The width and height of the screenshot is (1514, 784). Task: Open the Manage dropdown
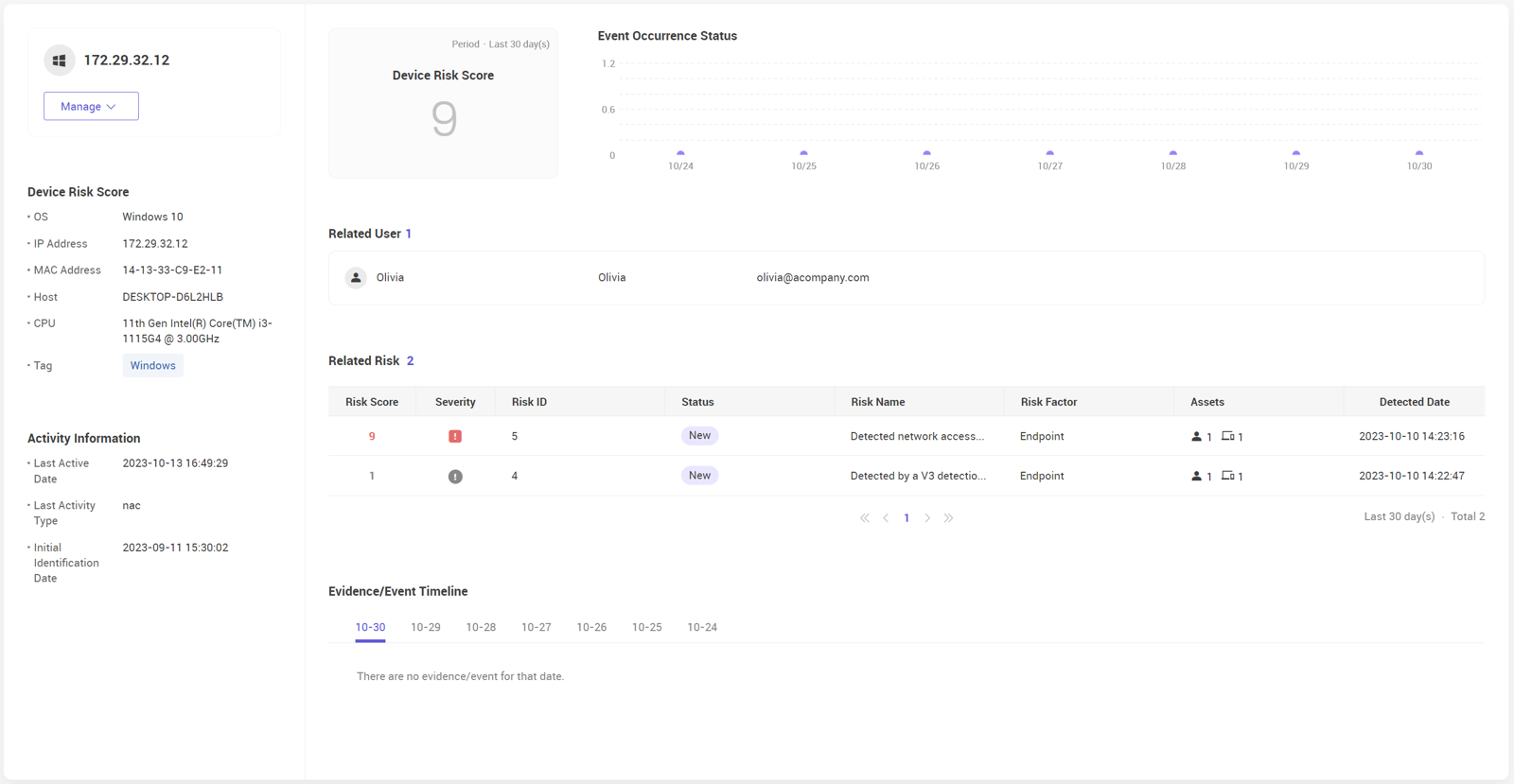tap(91, 106)
